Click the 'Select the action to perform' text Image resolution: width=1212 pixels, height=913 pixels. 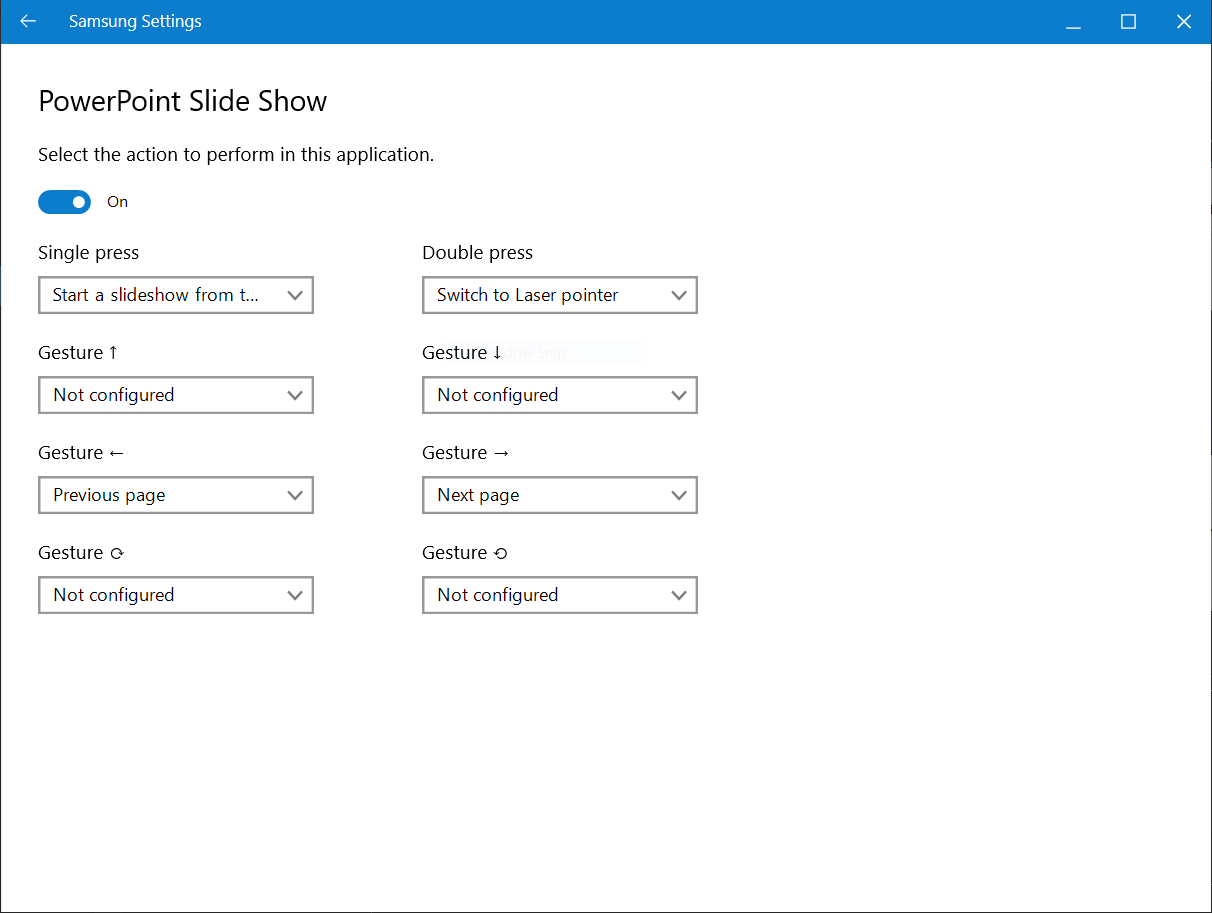(x=236, y=155)
